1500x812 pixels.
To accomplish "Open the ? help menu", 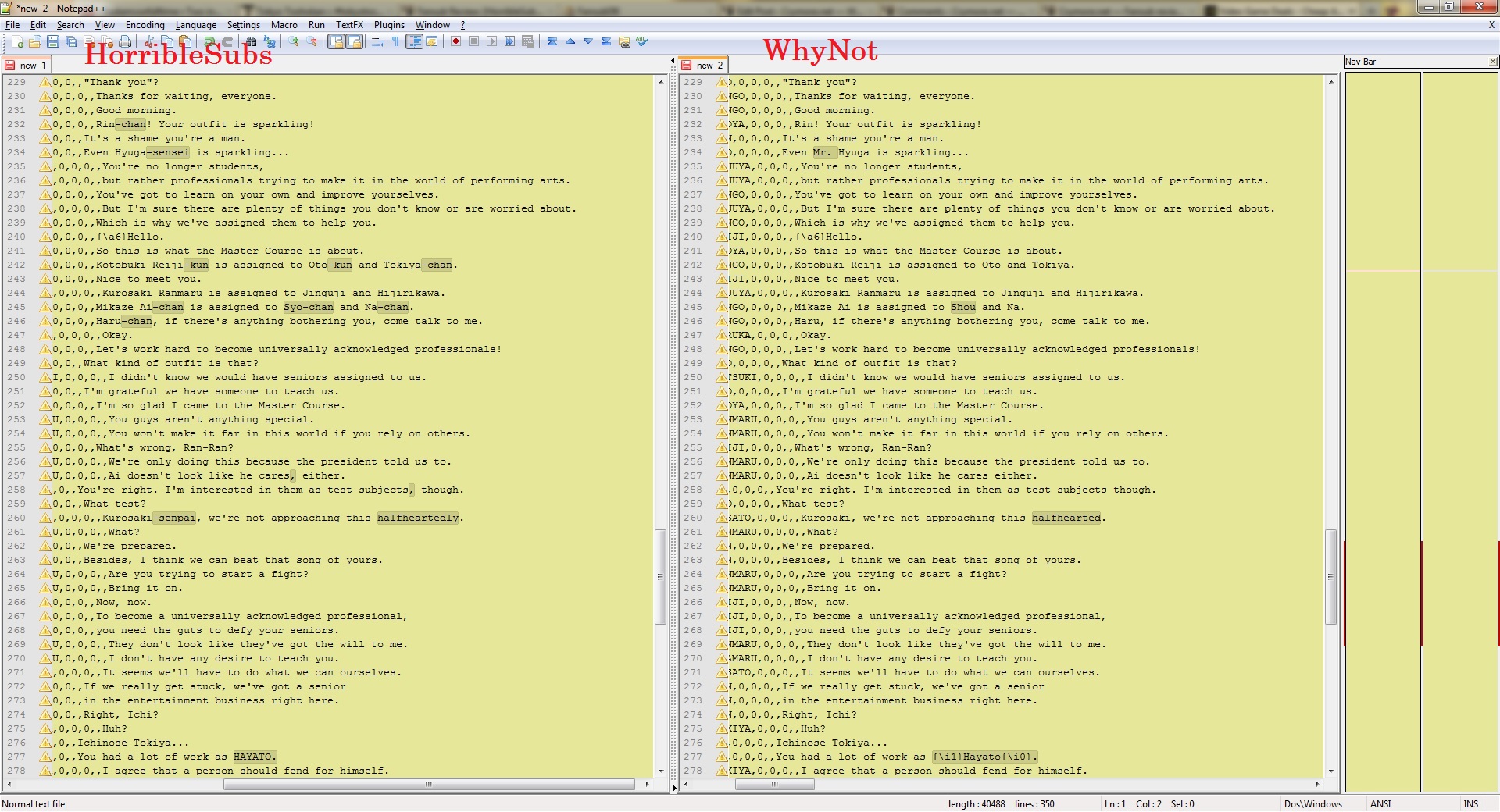I will click(462, 25).
